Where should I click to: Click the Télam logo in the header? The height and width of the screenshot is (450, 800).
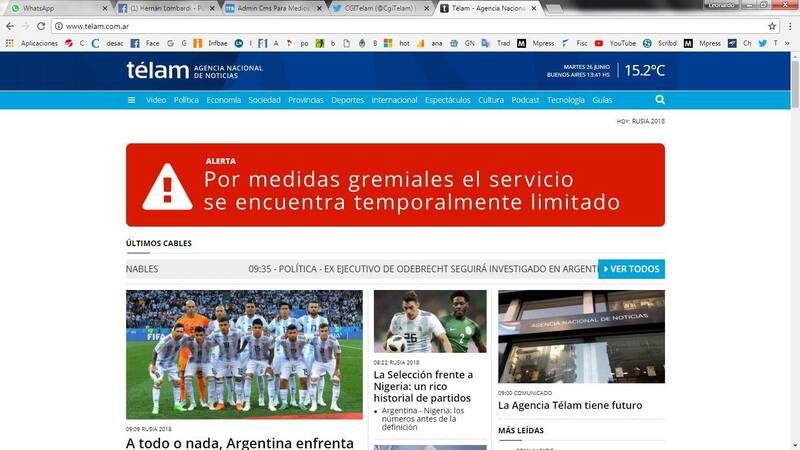click(157, 70)
